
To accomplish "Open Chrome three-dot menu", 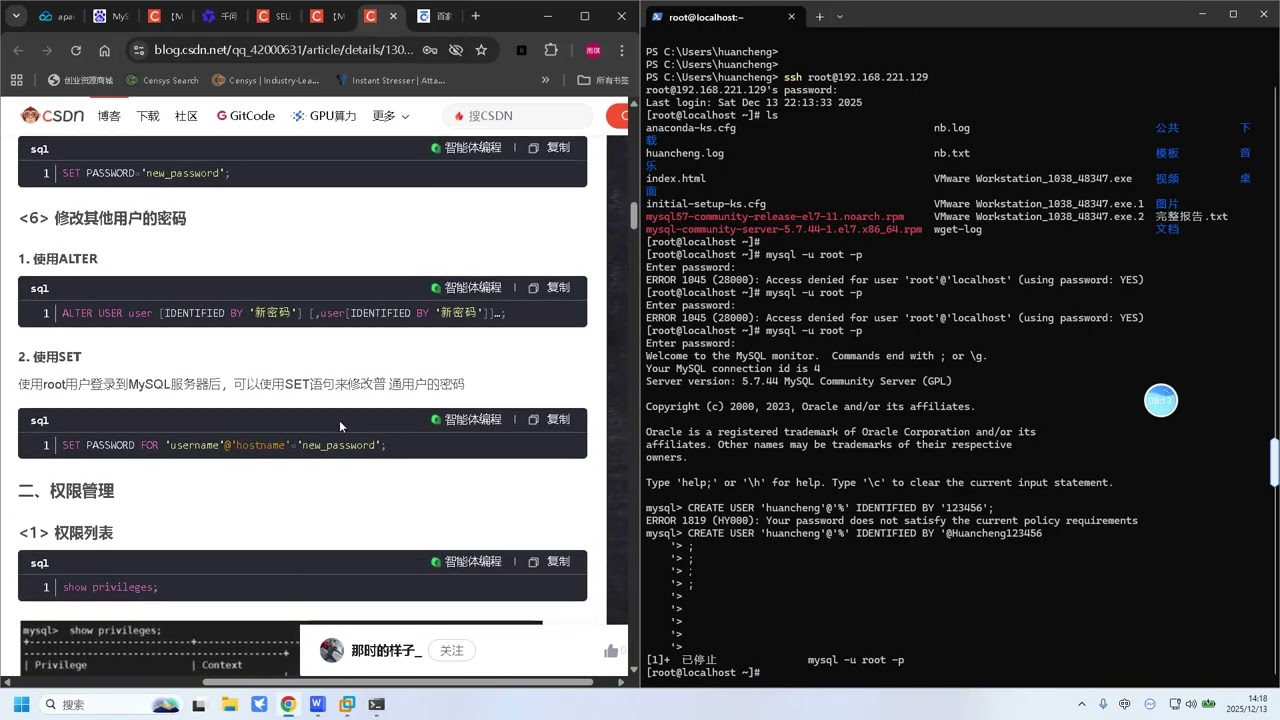I will click(x=622, y=50).
